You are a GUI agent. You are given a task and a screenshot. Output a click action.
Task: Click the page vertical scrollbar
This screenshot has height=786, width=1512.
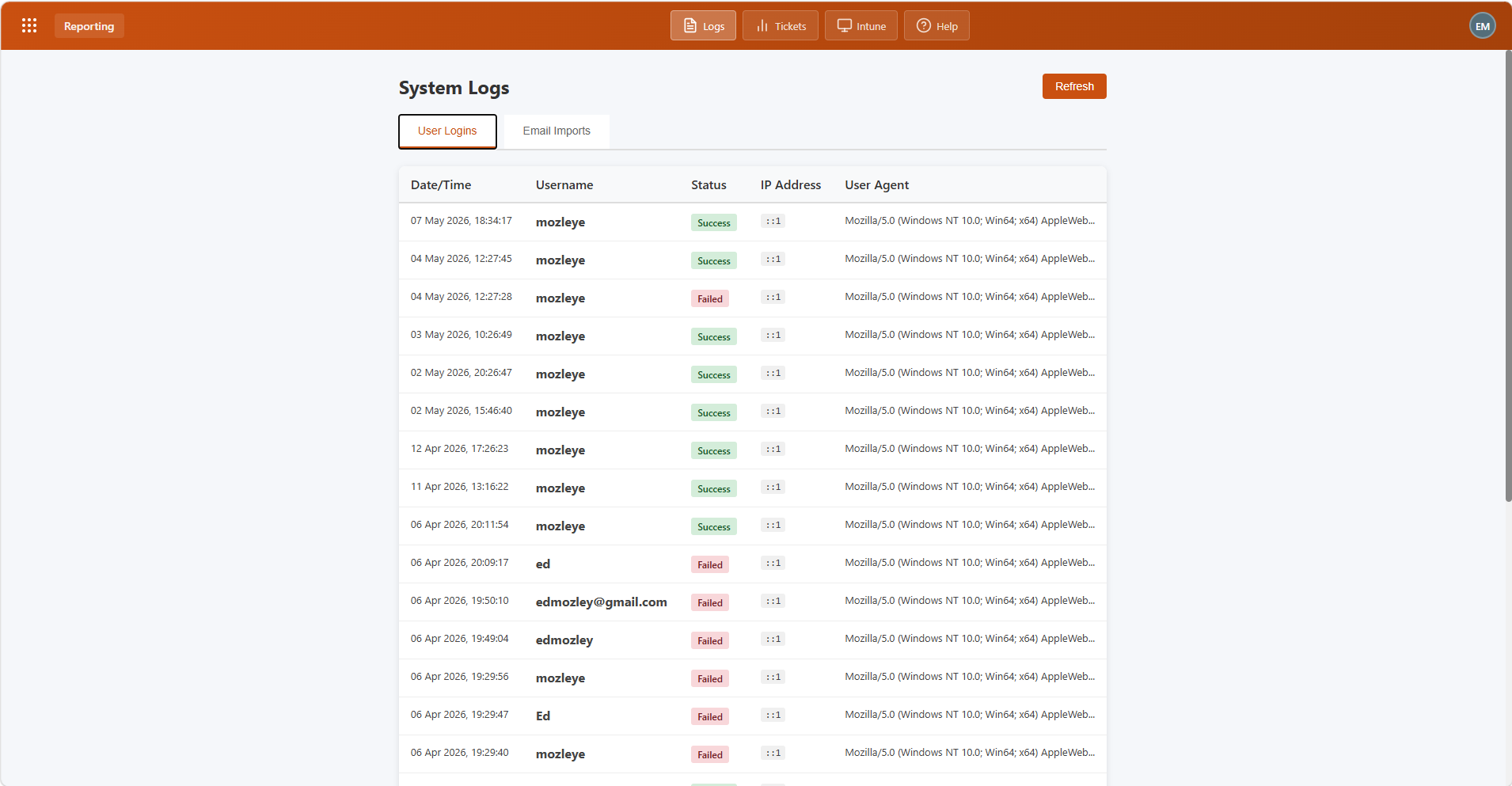pos(1508,276)
